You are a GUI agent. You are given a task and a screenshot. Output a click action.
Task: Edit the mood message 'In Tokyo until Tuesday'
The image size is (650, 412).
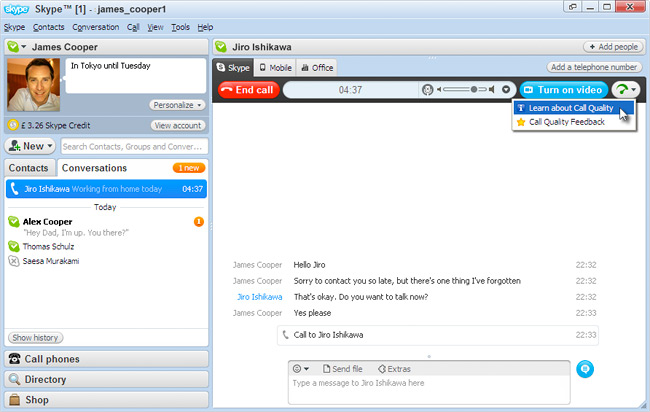coord(136,75)
